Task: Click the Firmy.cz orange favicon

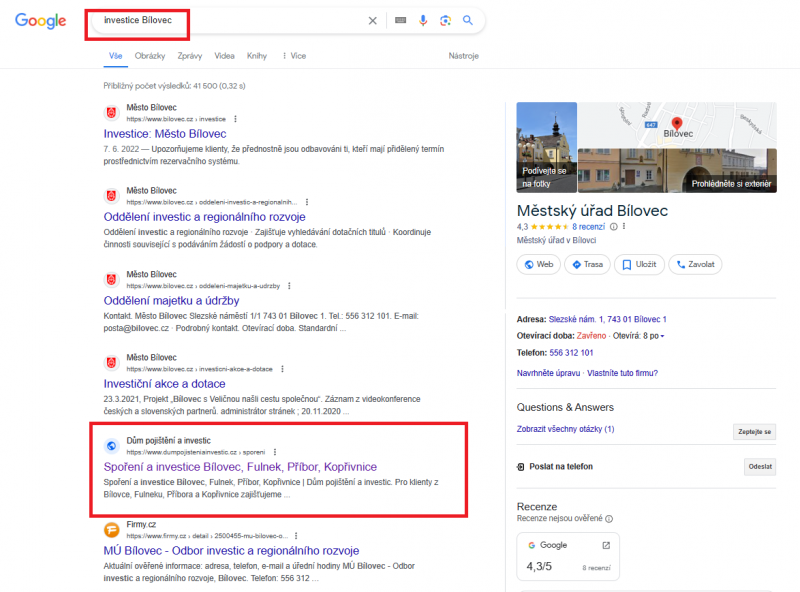Action: pos(111,530)
